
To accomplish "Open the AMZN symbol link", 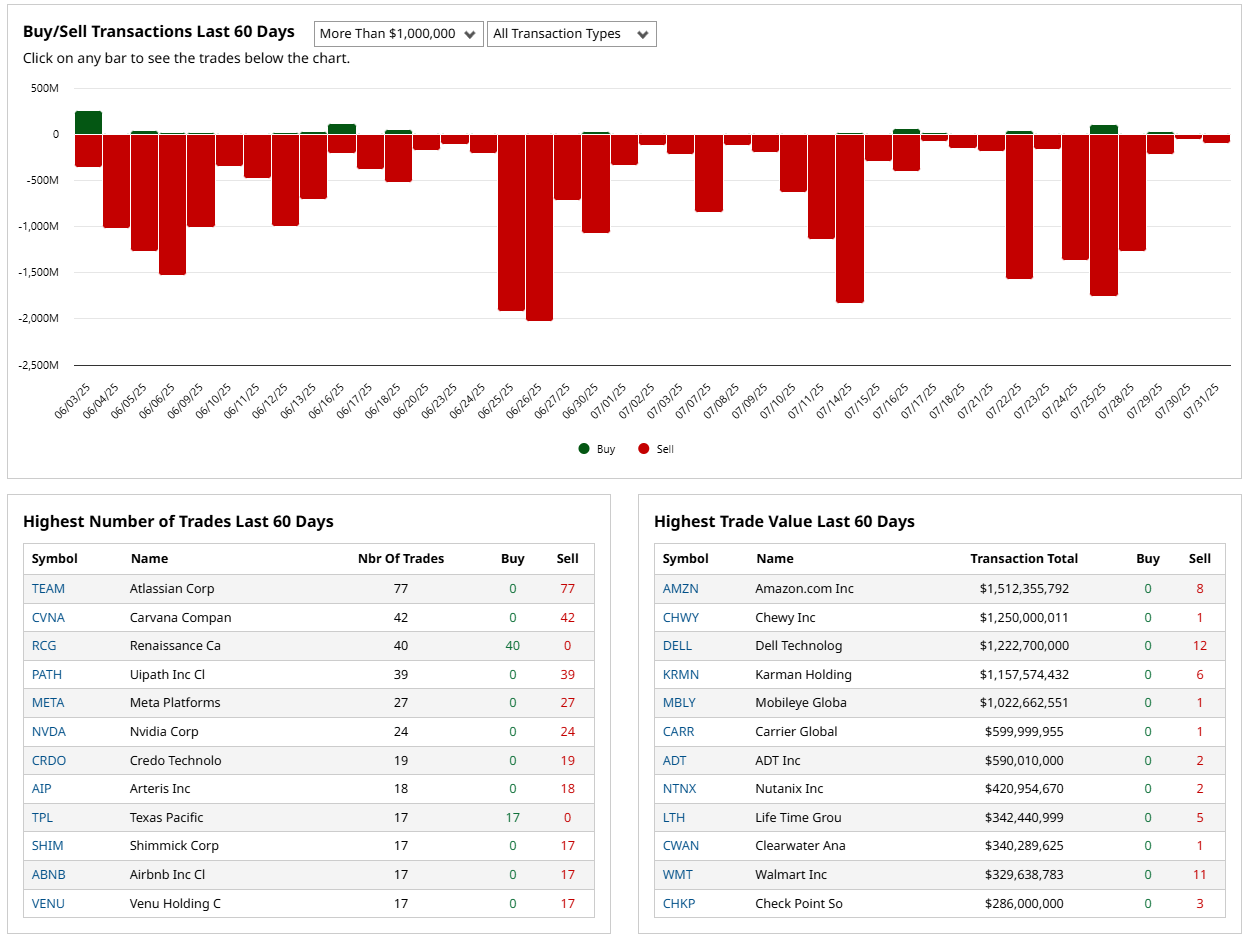I will click(x=681, y=589).
